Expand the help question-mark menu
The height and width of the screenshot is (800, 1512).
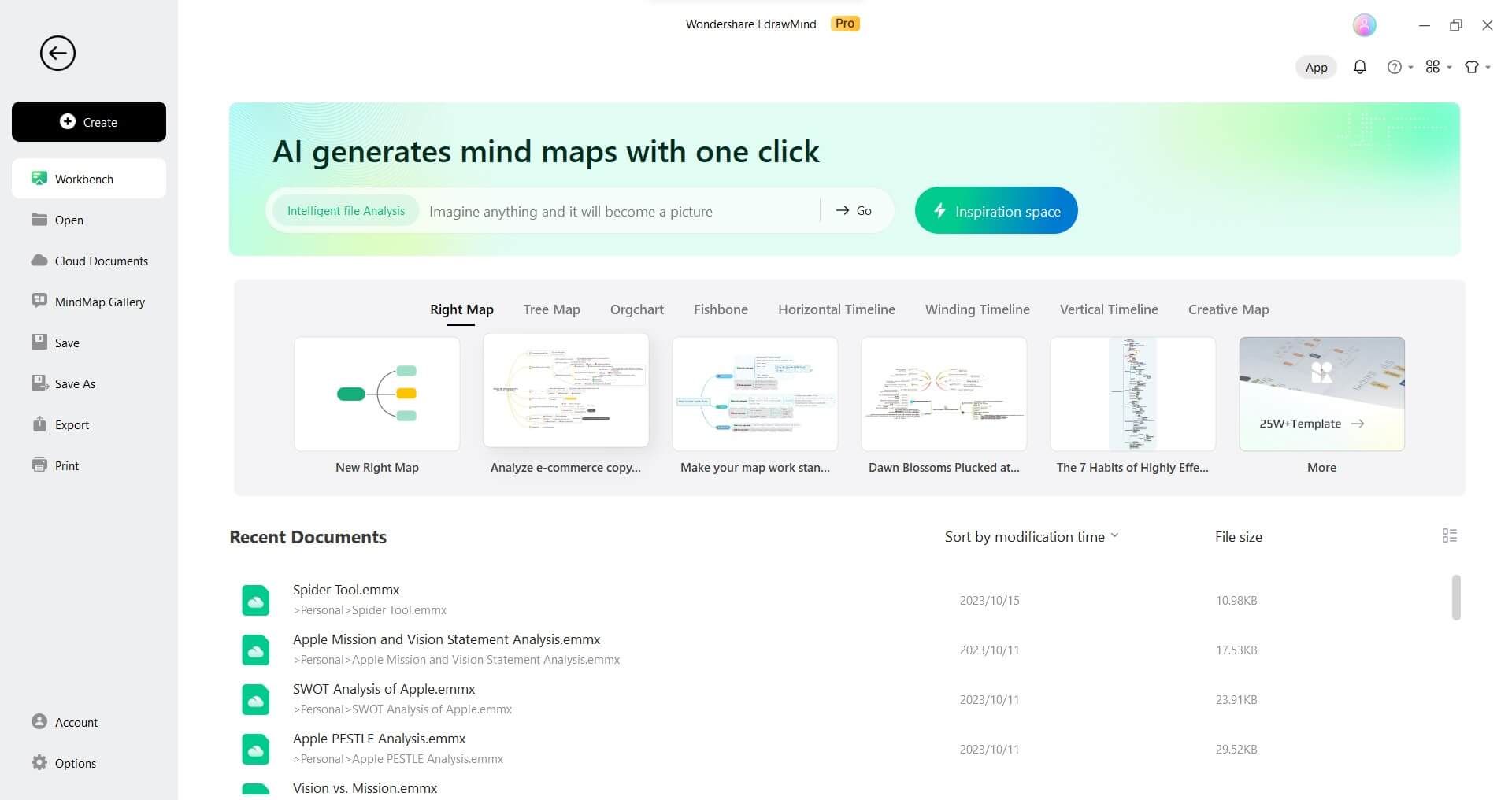(x=1400, y=67)
